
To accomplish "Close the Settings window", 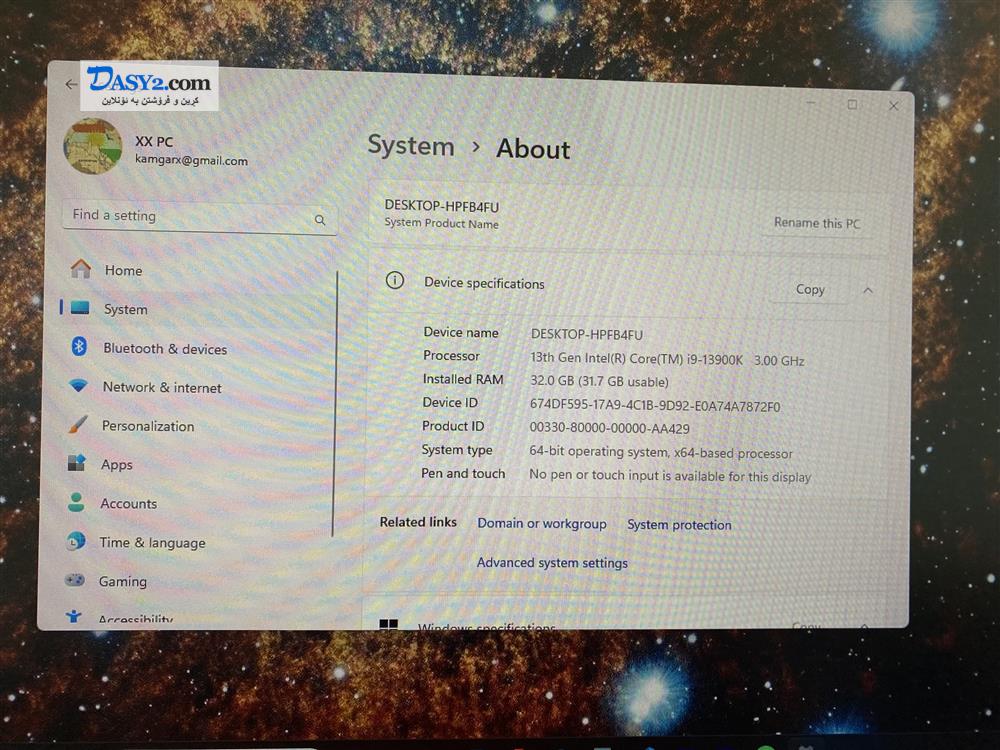I will coord(893,106).
